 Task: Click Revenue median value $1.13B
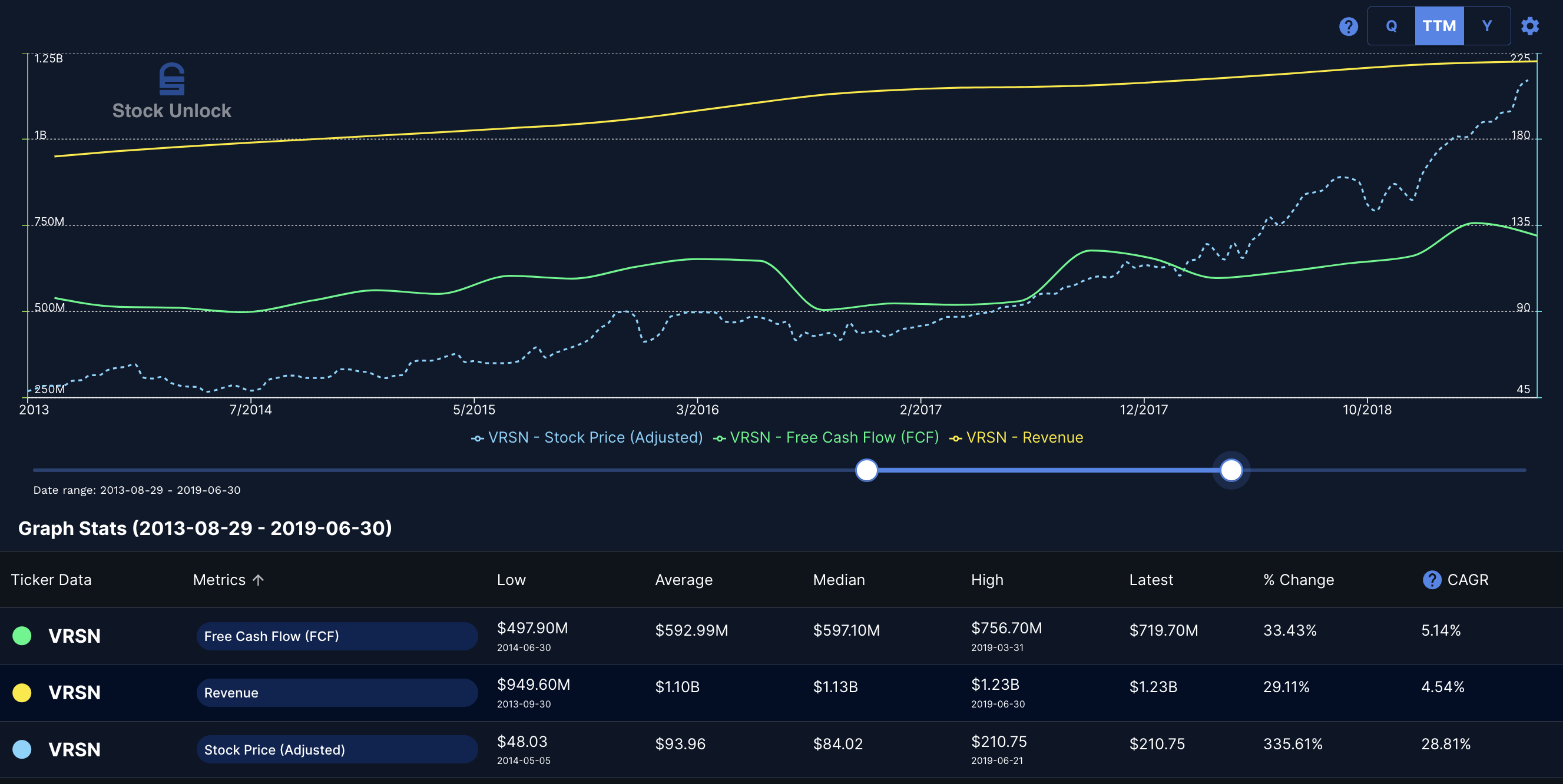836,686
